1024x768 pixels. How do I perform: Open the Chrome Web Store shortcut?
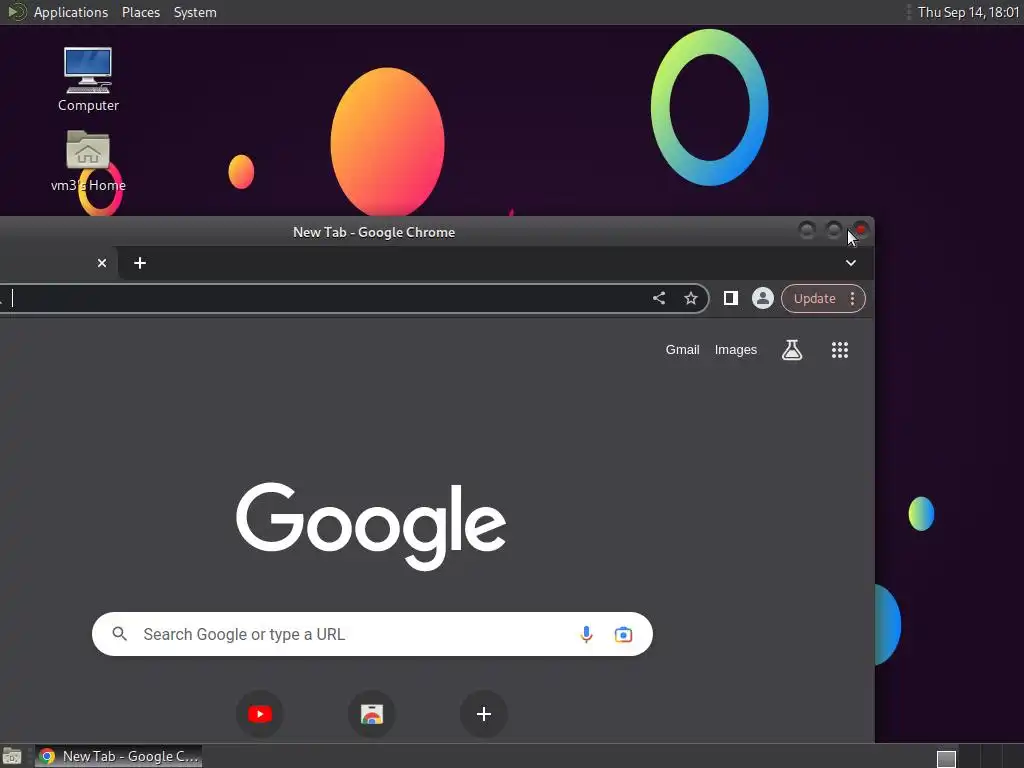coord(372,714)
